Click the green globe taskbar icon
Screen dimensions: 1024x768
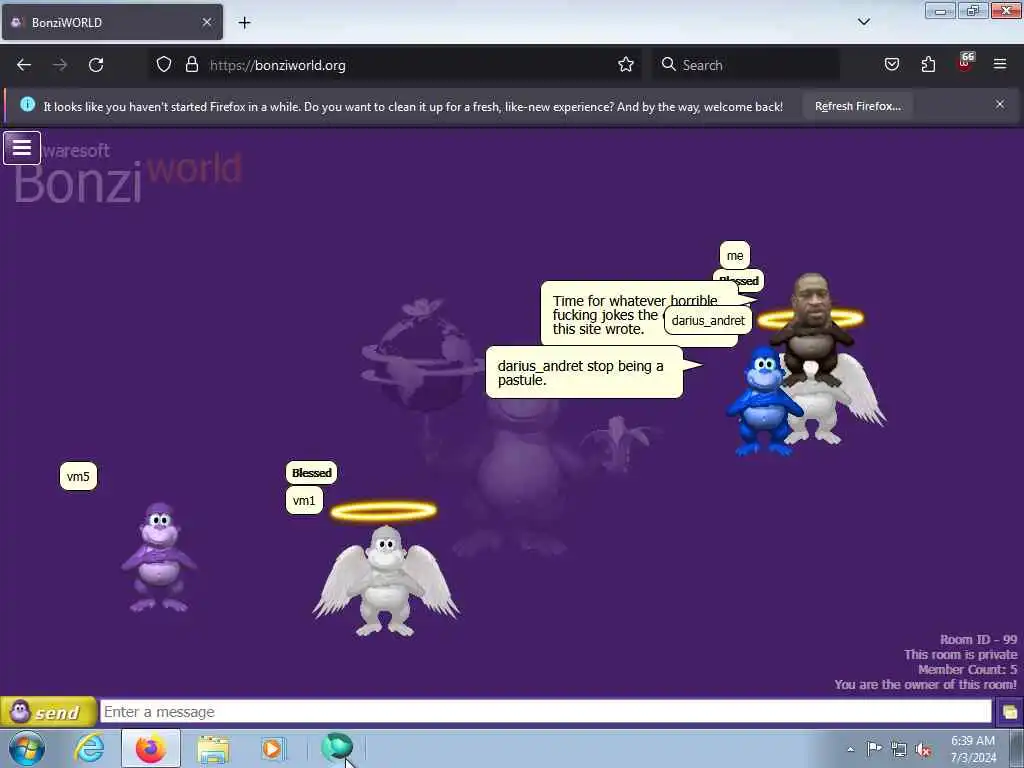pyautogui.click(x=337, y=747)
